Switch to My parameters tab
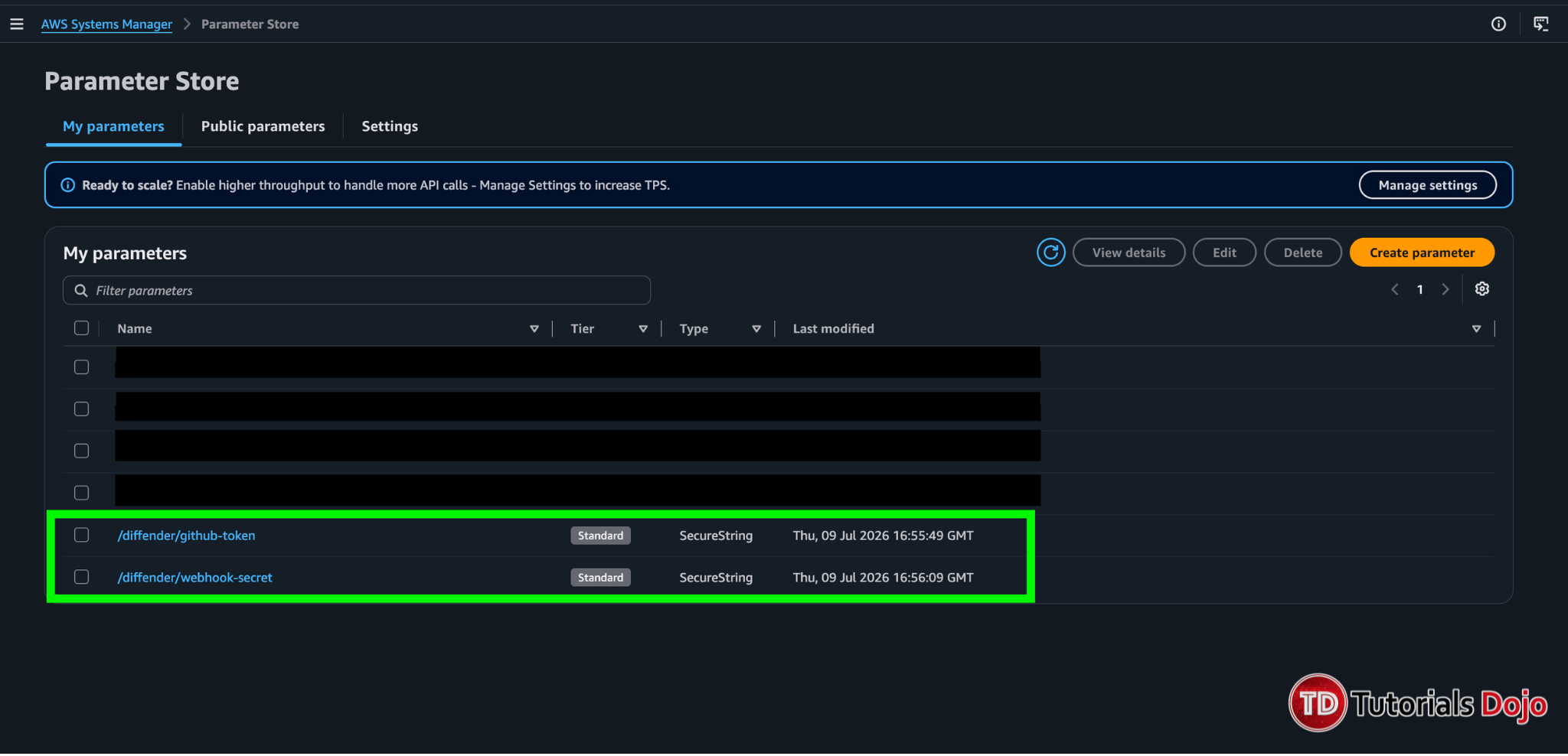Viewport: 1568px width, 756px height. click(113, 126)
